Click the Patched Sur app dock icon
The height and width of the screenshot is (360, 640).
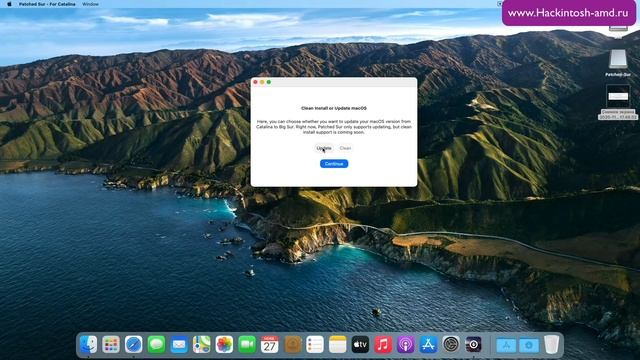click(x=473, y=344)
